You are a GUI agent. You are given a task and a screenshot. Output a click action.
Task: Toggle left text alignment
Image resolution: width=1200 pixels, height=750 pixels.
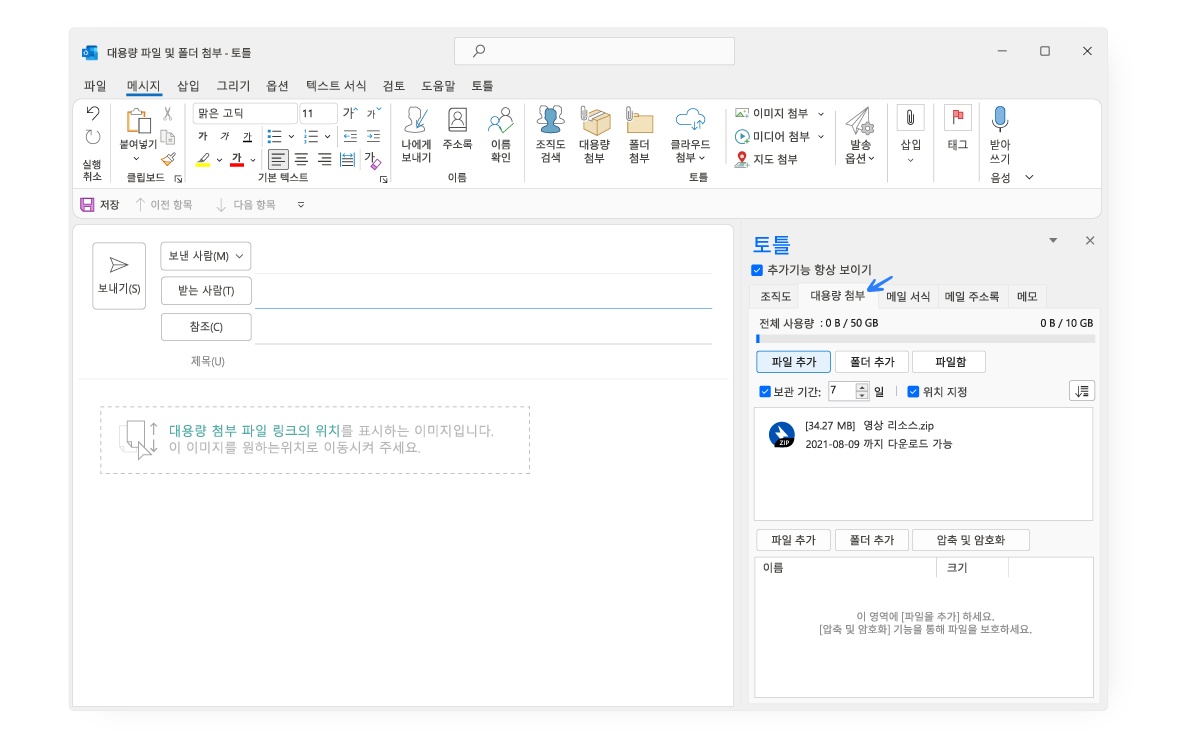[278, 159]
